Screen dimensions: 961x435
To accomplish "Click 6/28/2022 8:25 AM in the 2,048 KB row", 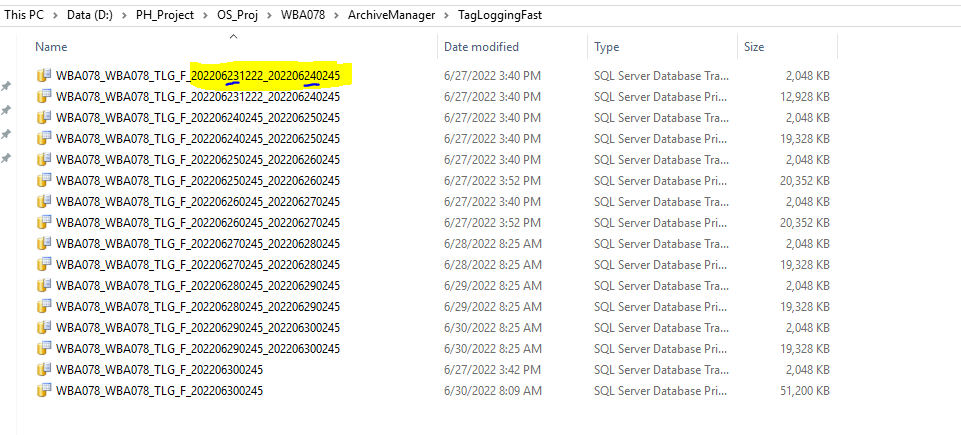I will (493, 244).
